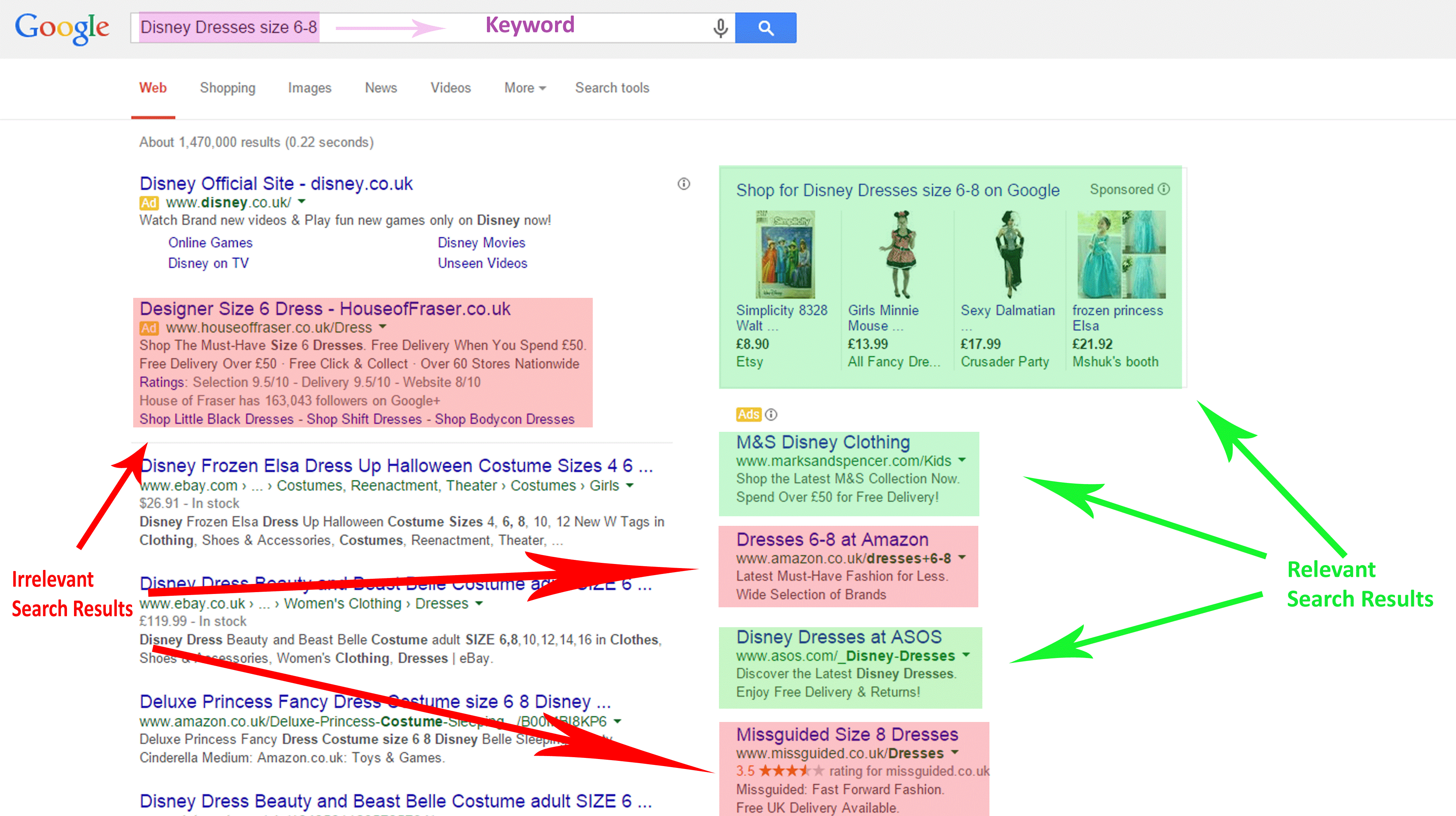Click the Ad badge on disney.co.uk result

(x=149, y=202)
